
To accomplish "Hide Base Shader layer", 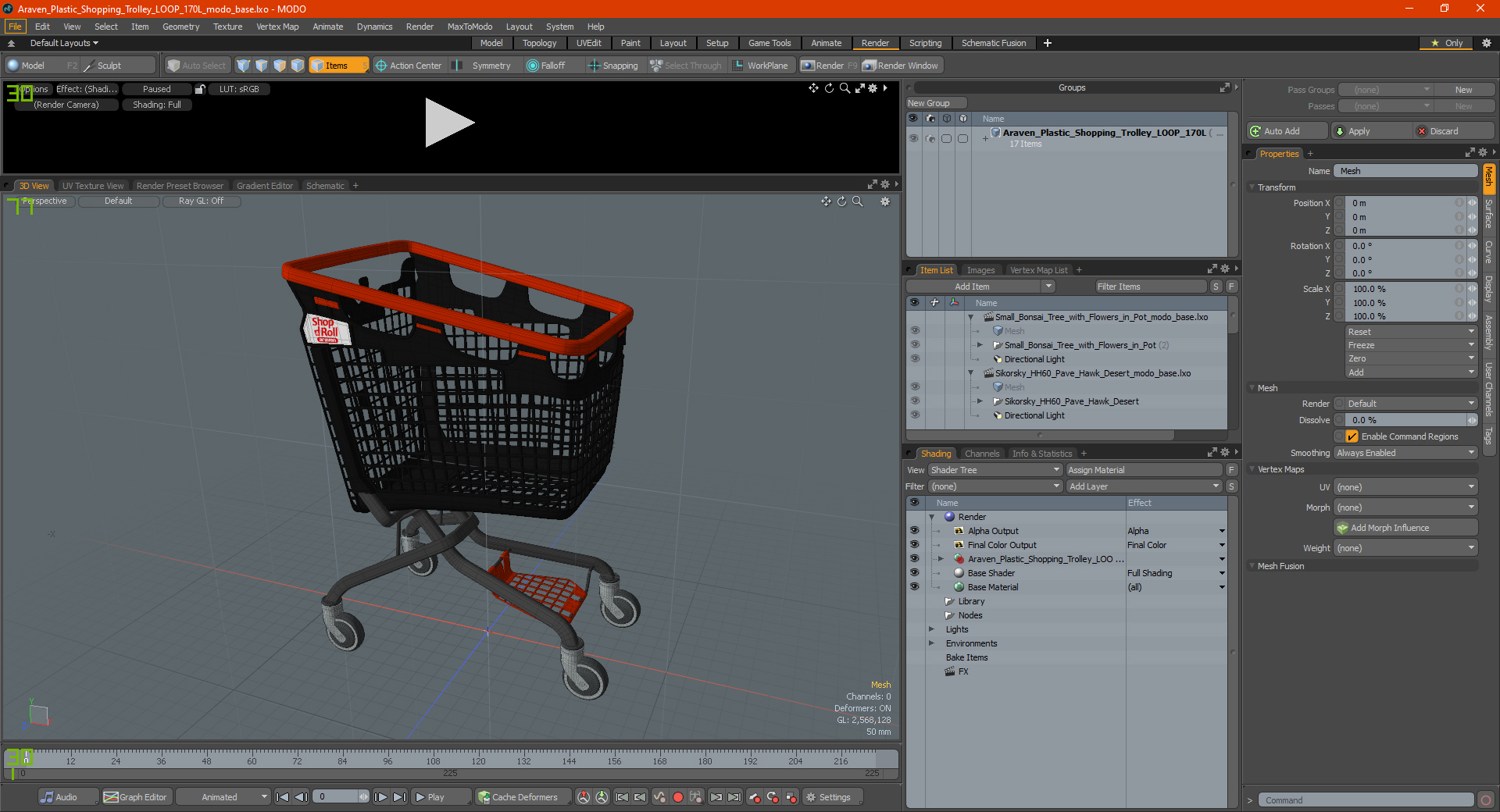I will (914, 573).
